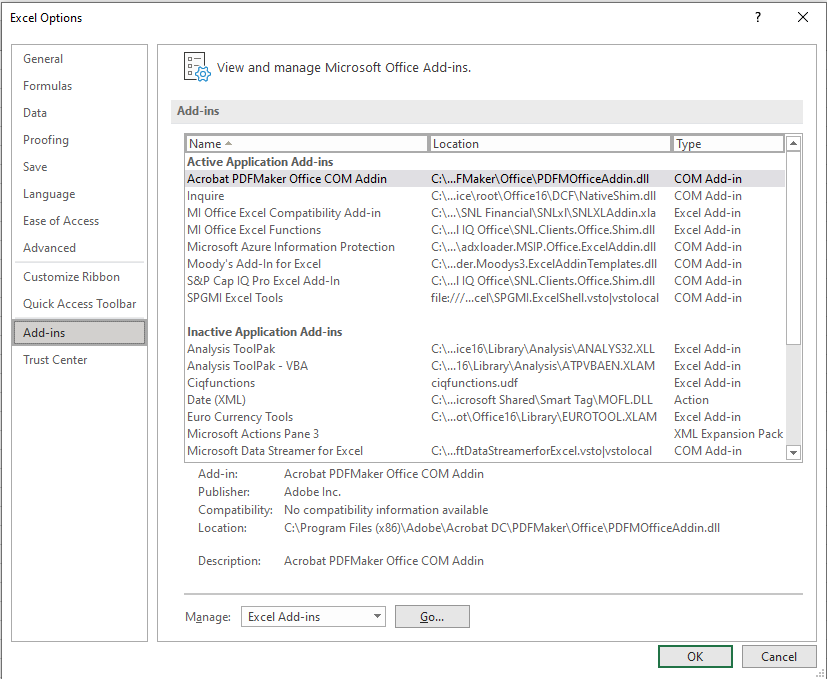Click the ANALYS32.XLL location cell
This screenshot has height=679, width=827.
click(x=543, y=349)
